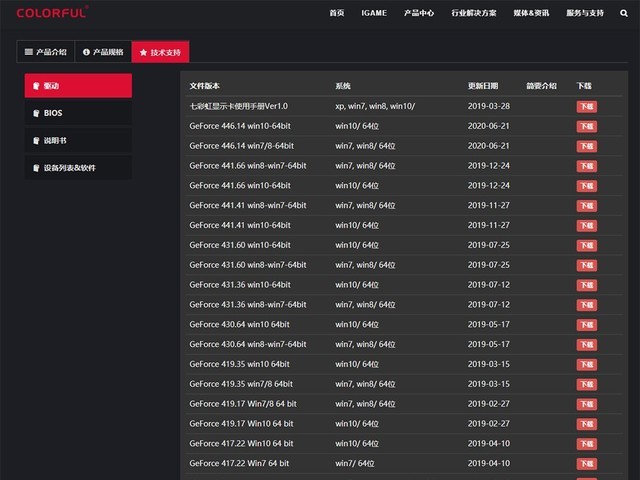Click the 简要介绍 column header
640x480 pixels.
[x=541, y=86]
